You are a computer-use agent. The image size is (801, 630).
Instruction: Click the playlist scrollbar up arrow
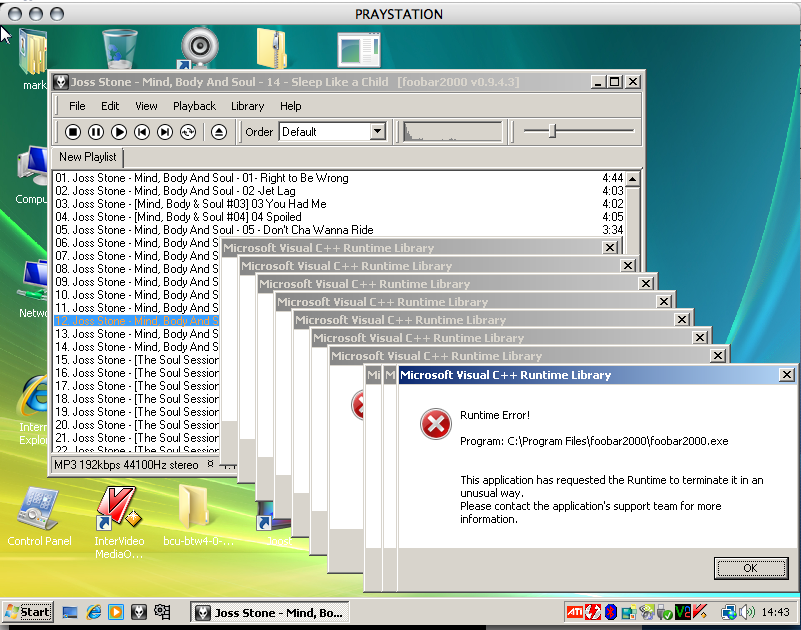(x=632, y=179)
